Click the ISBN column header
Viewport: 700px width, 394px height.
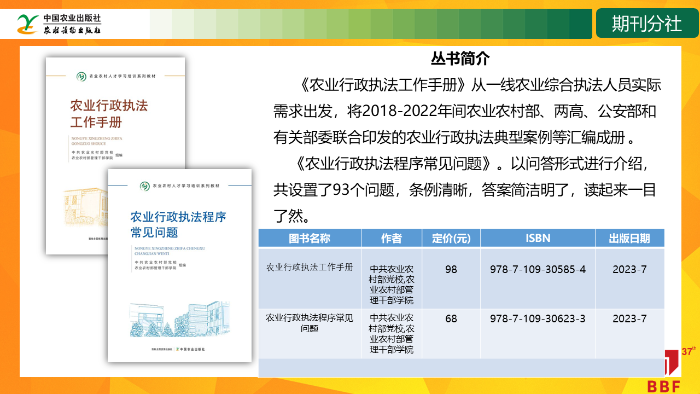538,238
